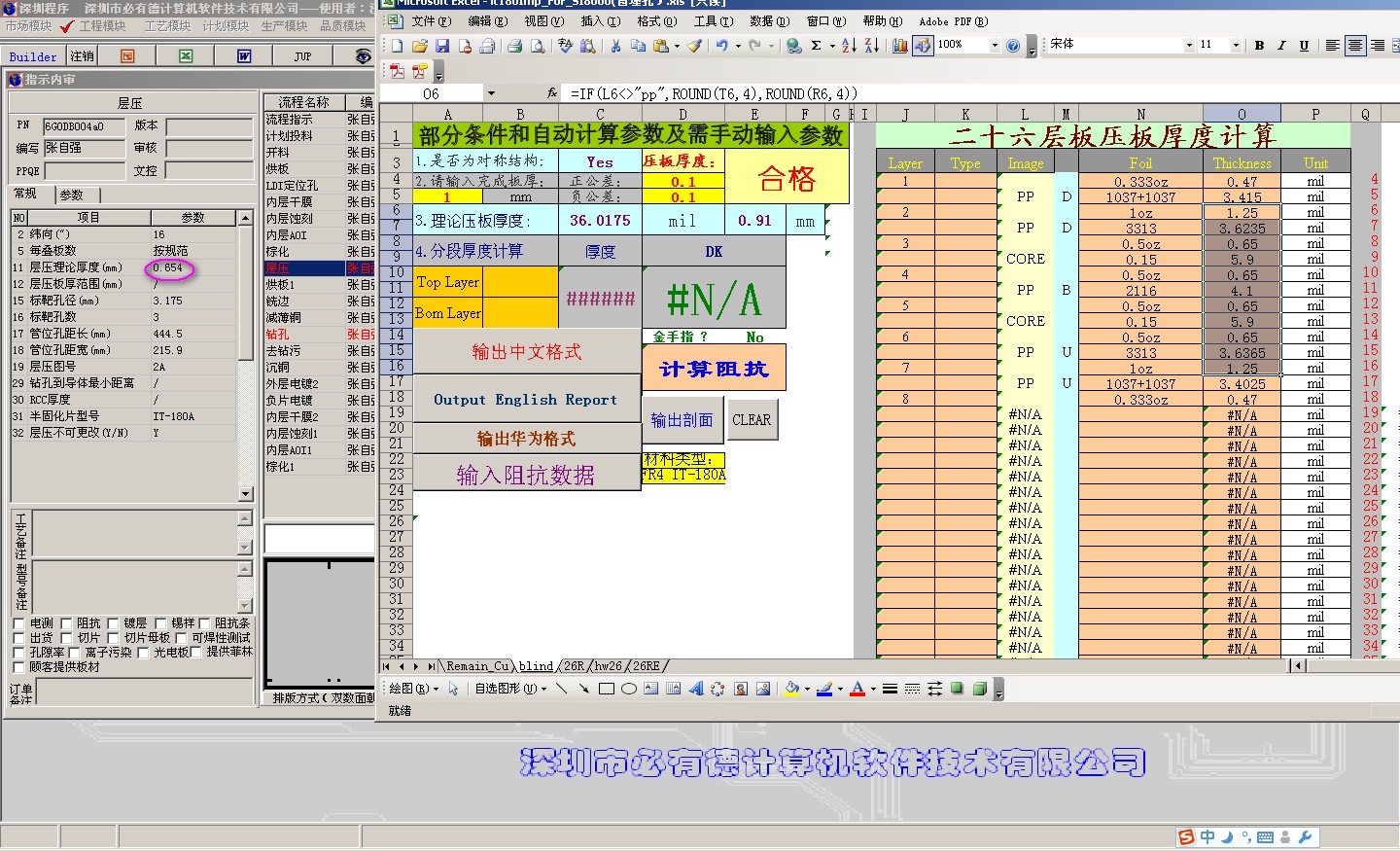Click the Open folder icon in Excel toolbar
1400x852 pixels.
click(420, 45)
